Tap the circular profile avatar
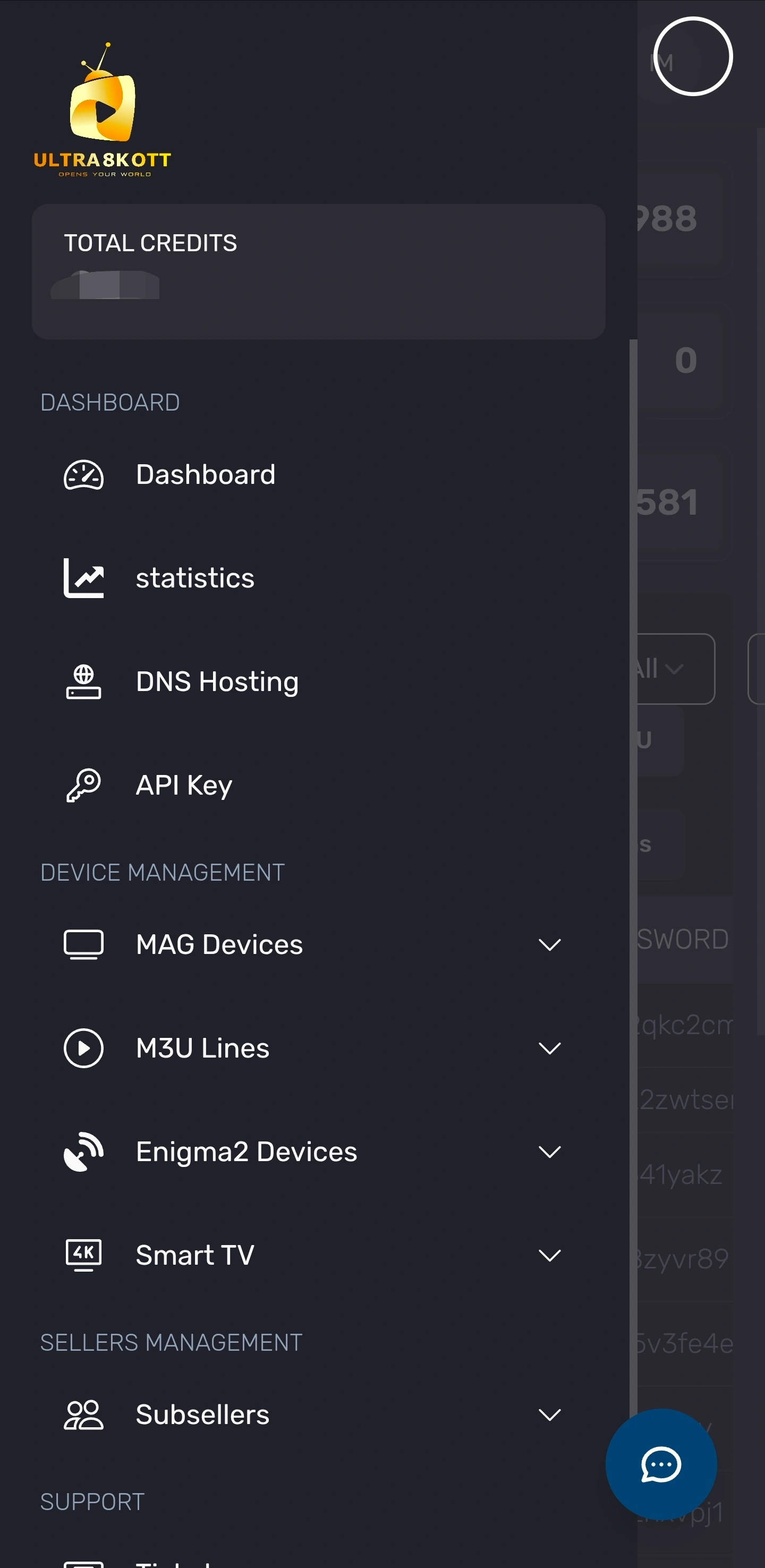The width and height of the screenshot is (765, 1568). 693,56
